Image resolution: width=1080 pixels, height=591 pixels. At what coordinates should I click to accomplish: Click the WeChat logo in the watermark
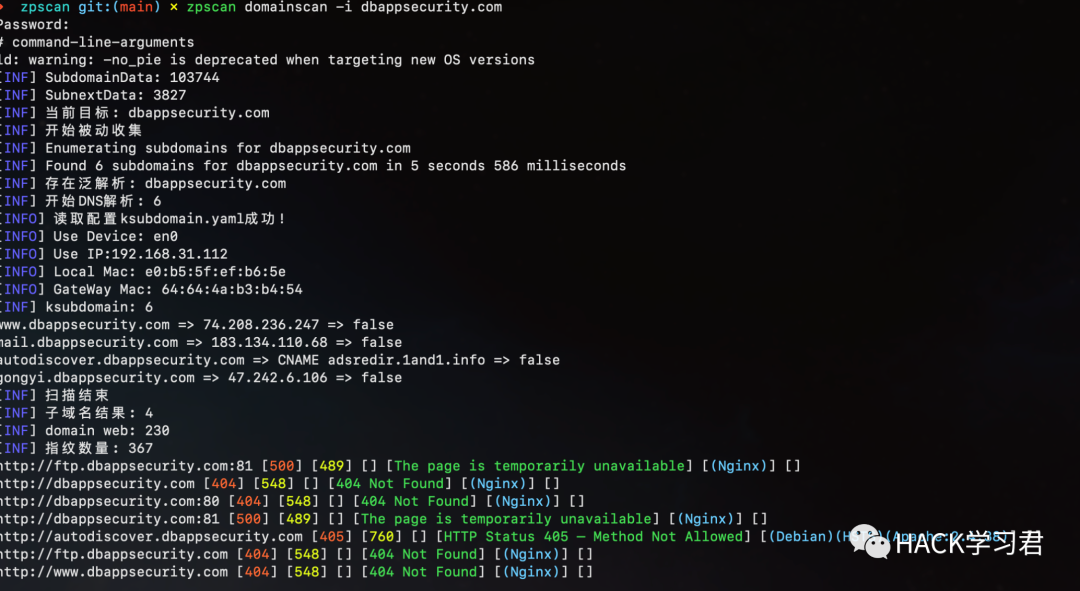click(869, 541)
